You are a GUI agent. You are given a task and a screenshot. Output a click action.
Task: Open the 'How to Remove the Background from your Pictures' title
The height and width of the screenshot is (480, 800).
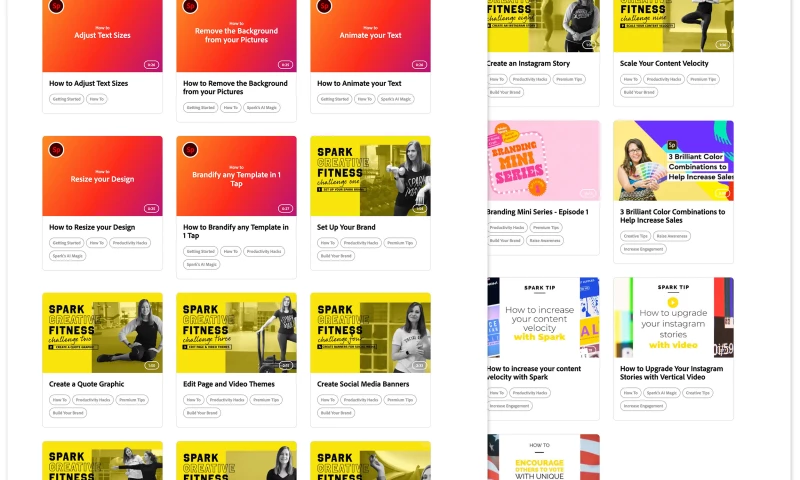pos(235,87)
